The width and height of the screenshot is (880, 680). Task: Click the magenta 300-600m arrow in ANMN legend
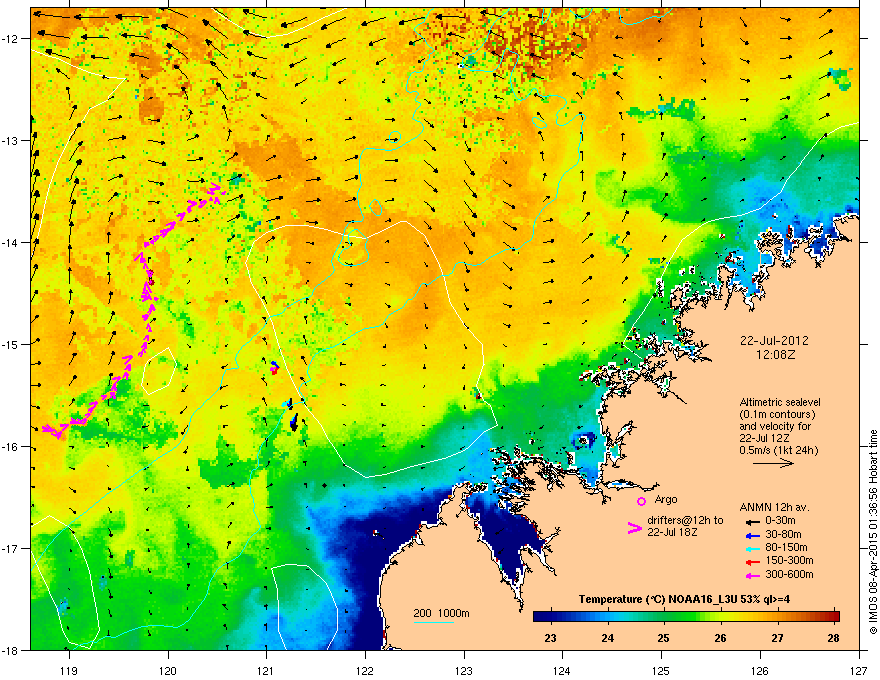[752, 575]
